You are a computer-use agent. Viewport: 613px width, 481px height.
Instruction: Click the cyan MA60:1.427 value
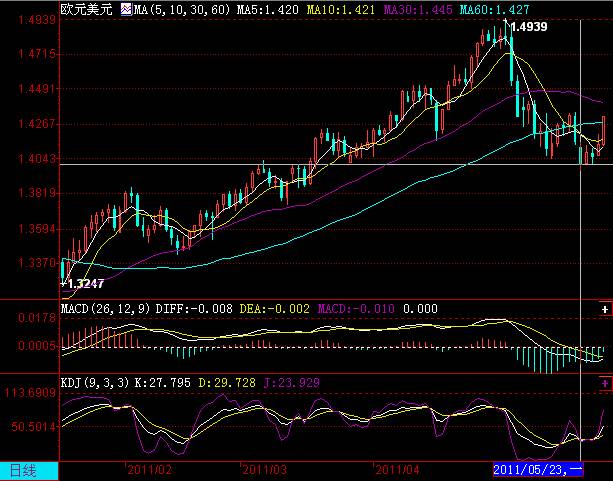(x=495, y=9)
